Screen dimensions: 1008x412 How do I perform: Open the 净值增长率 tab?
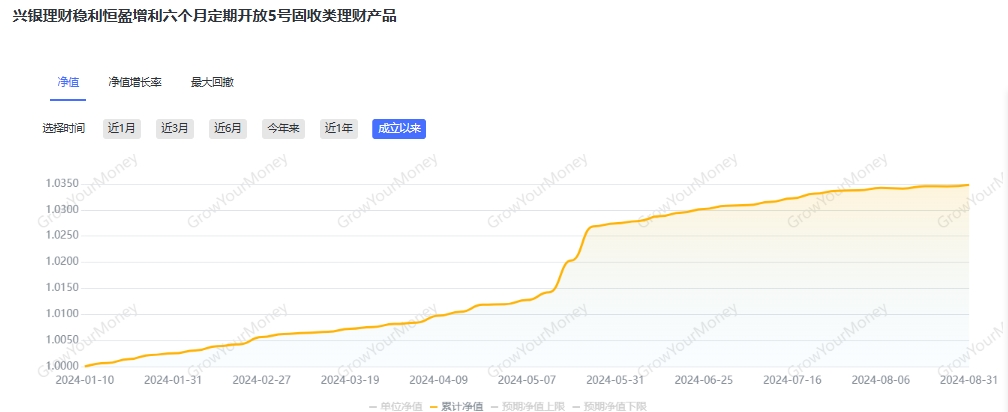135,82
